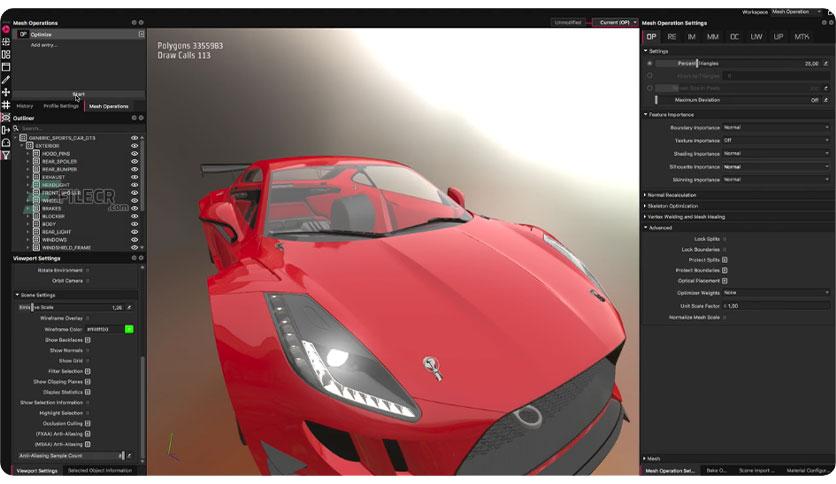Click the Percent Triangles slider
Viewport: 836px width, 484px height.
(738, 63)
